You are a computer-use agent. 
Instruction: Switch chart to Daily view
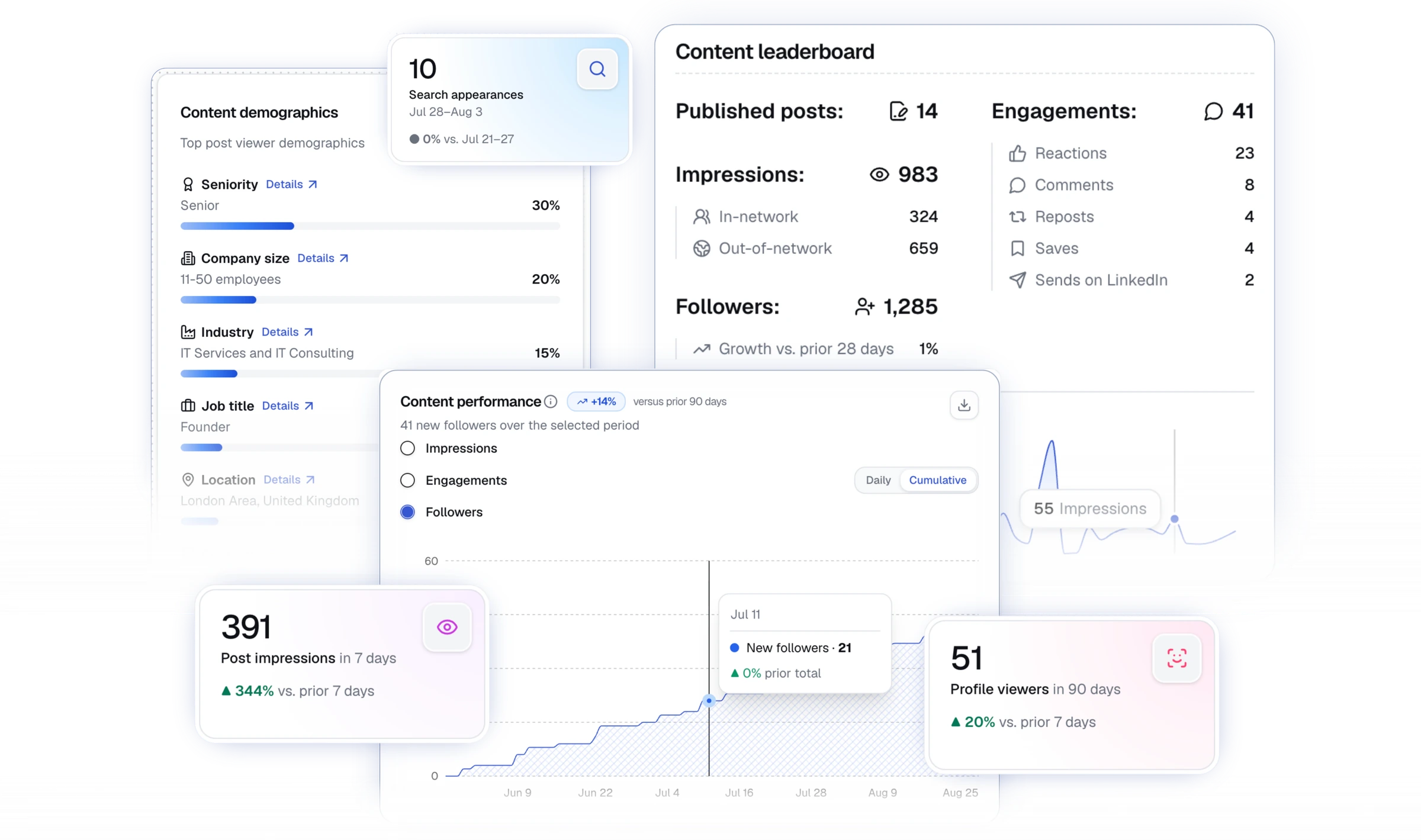[877, 480]
